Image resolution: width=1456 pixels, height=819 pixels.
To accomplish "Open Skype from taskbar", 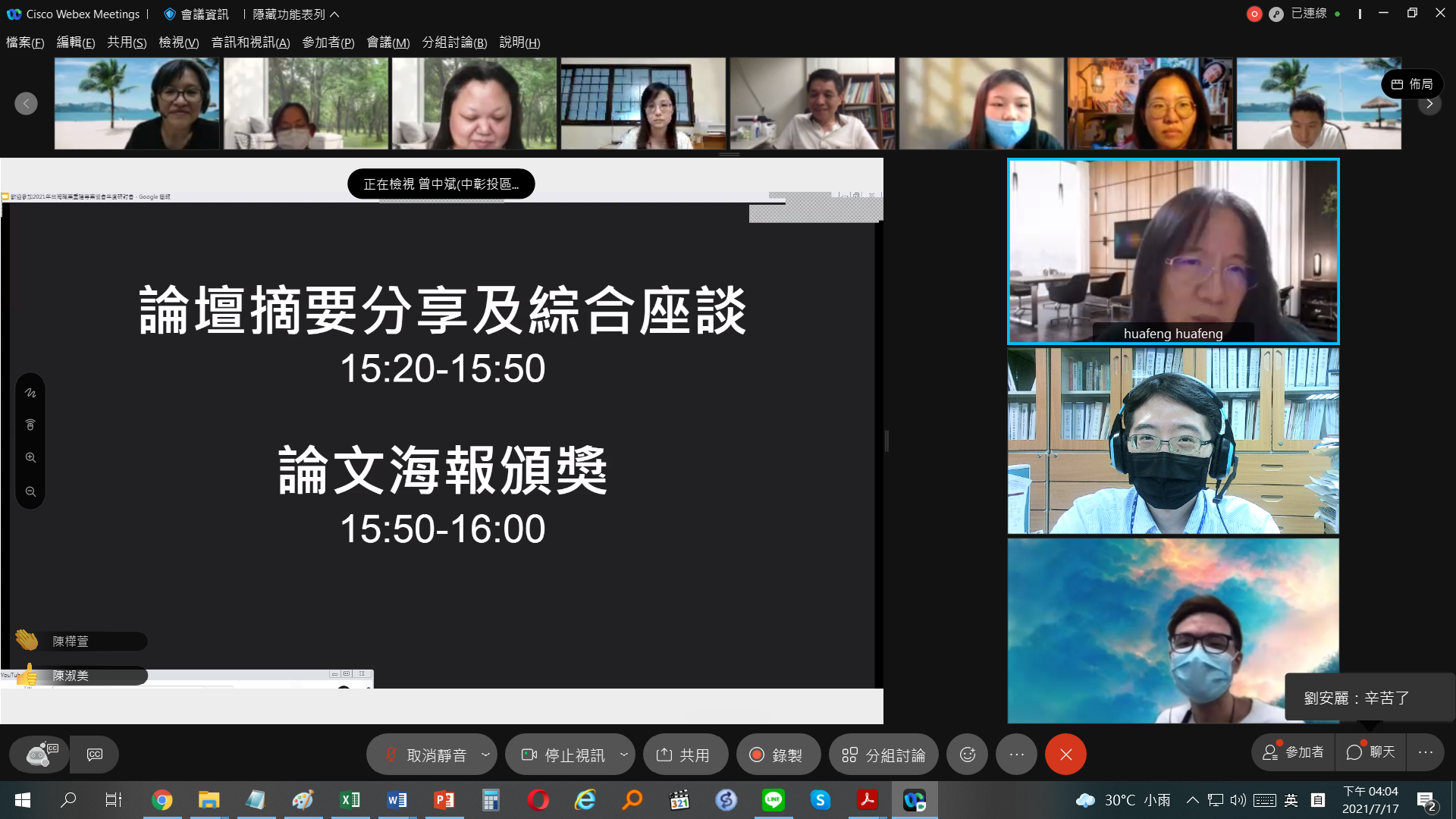I will tap(820, 800).
